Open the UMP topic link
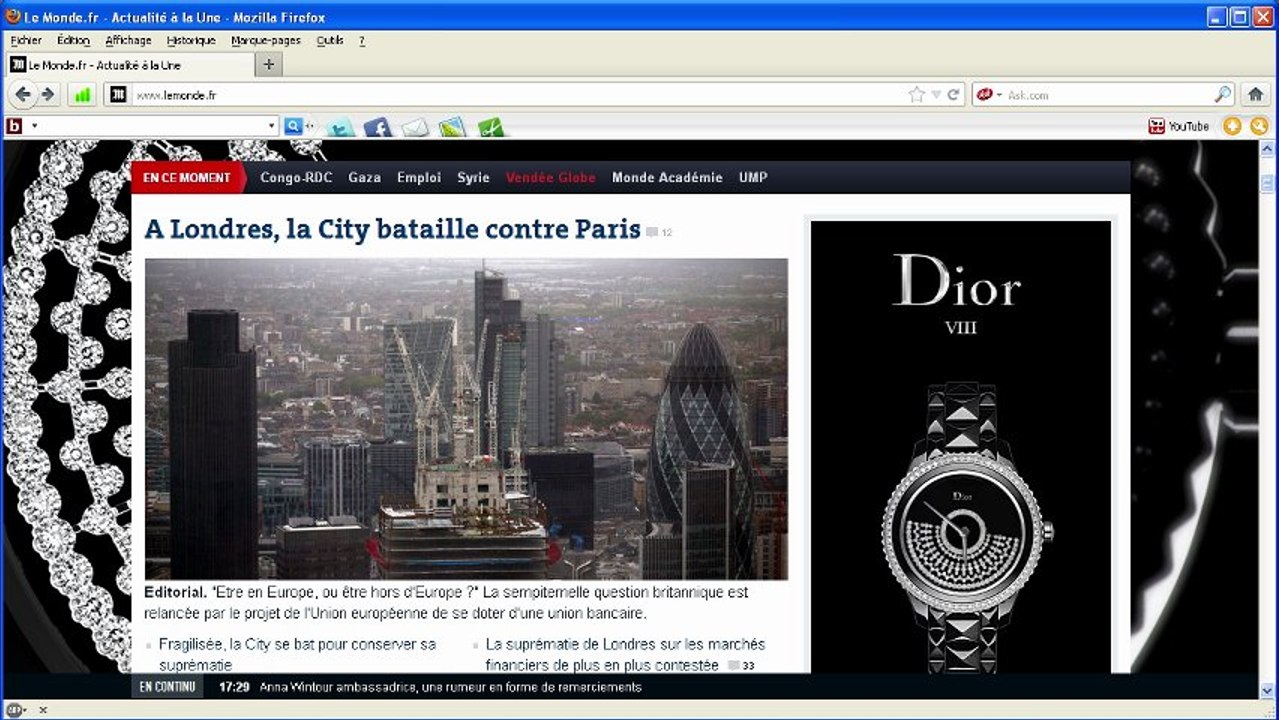This screenshot has height=720, width=1279. tap(753, 178)
